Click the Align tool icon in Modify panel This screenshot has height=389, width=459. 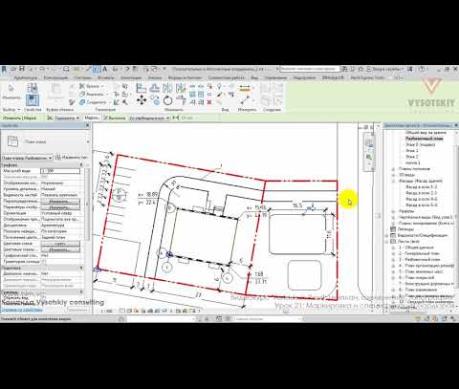[141, 88]
